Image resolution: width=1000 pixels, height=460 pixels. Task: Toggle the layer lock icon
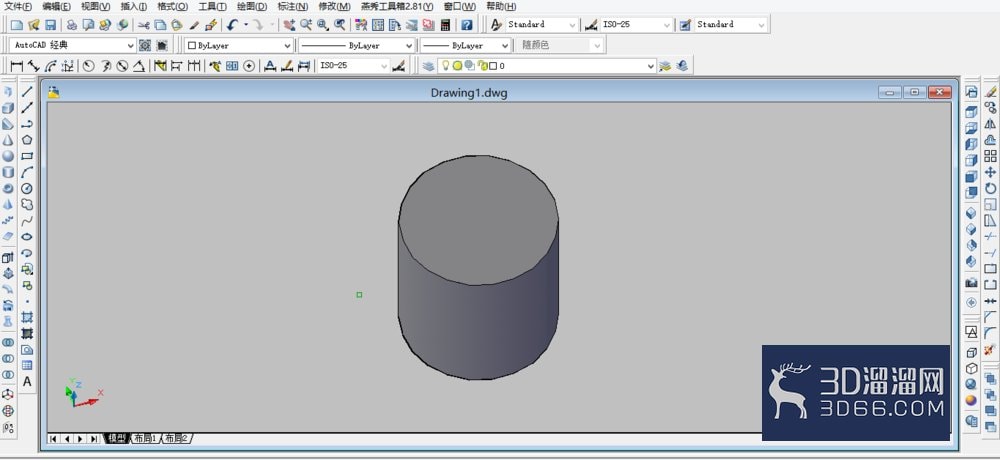click(x=483, y=66)
